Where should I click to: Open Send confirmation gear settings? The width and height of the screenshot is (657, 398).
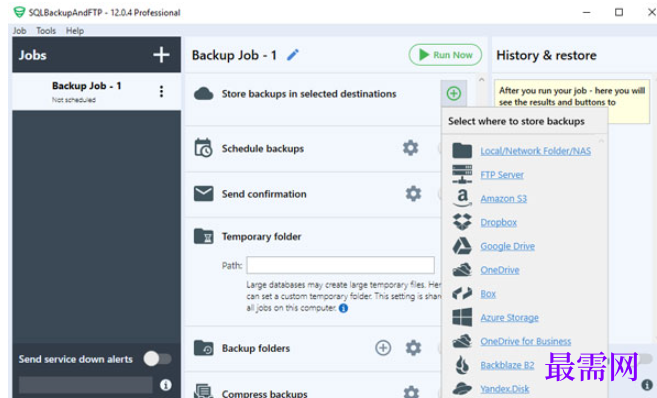coord(413,194)
